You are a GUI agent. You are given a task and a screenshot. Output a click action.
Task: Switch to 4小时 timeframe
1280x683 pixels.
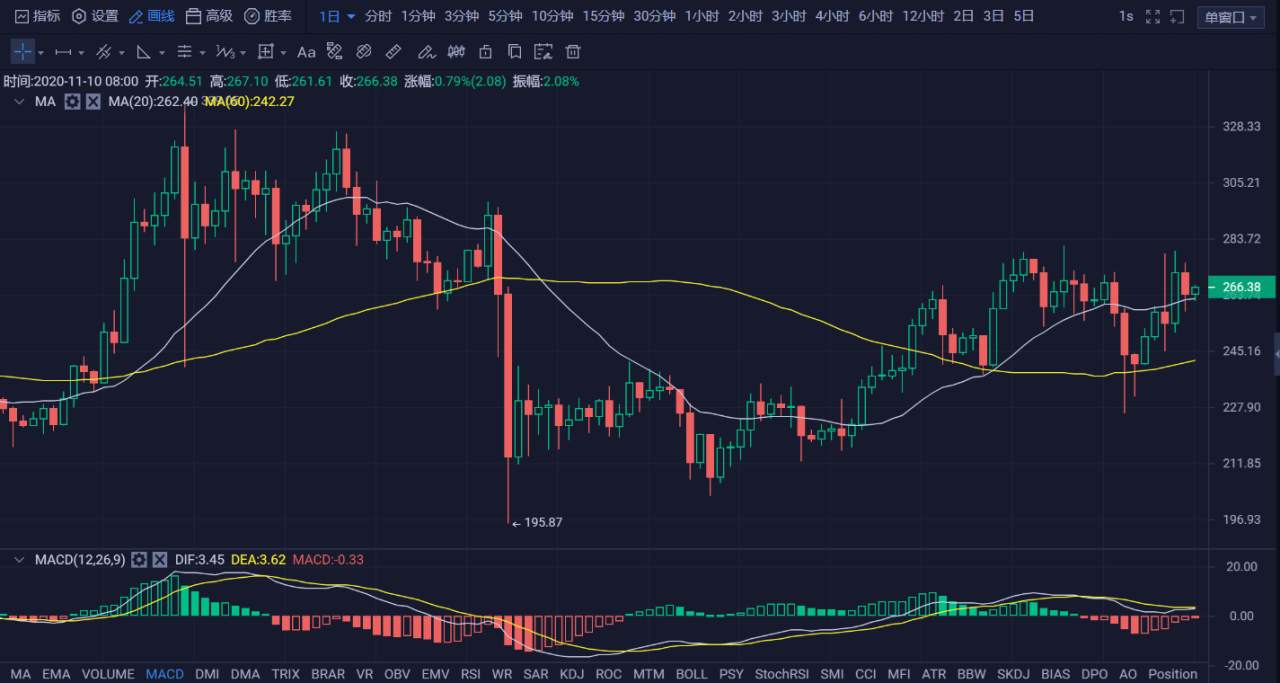tap(832, 16)
